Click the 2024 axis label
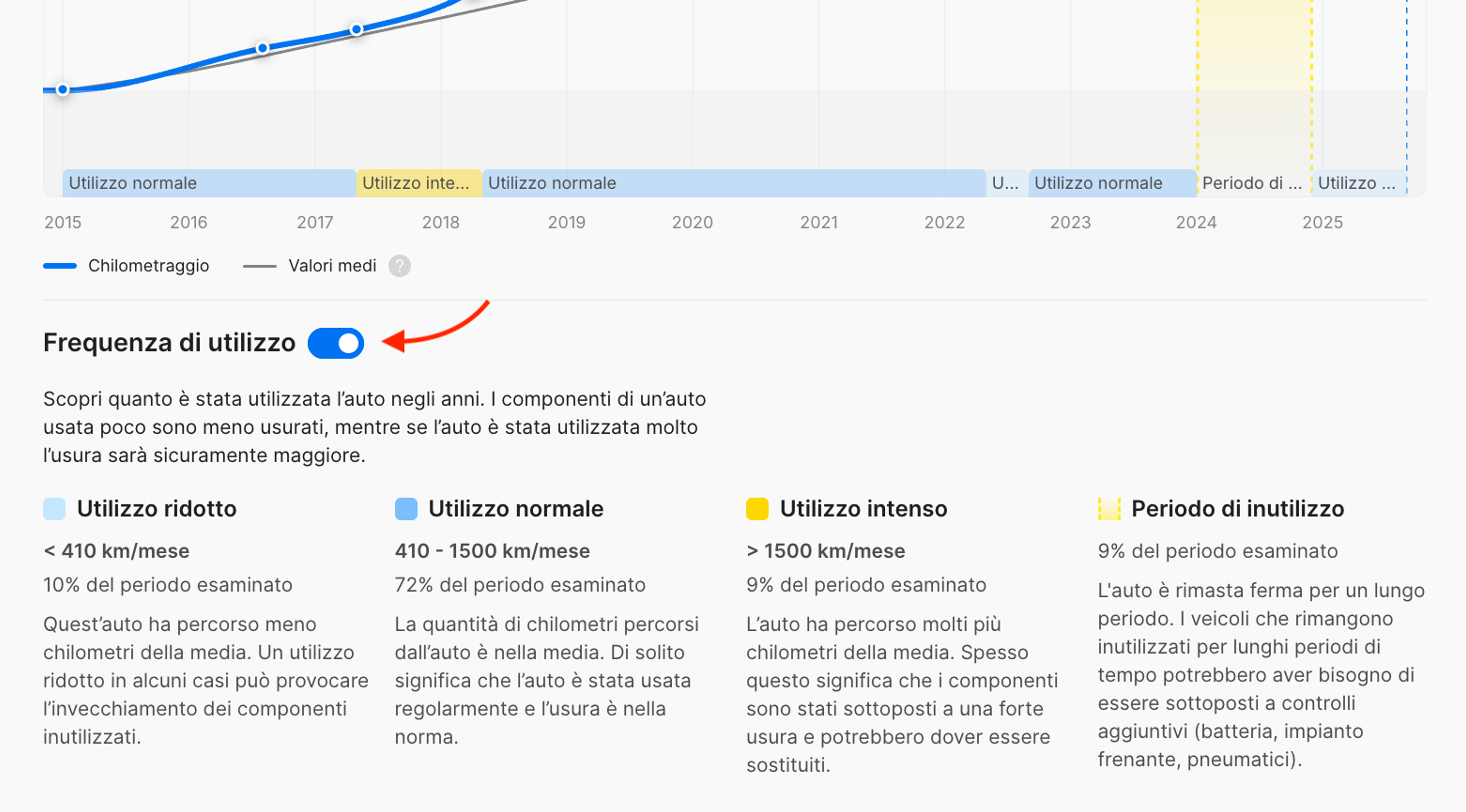Screen dimensions: 1466x812 [1196, 222]
